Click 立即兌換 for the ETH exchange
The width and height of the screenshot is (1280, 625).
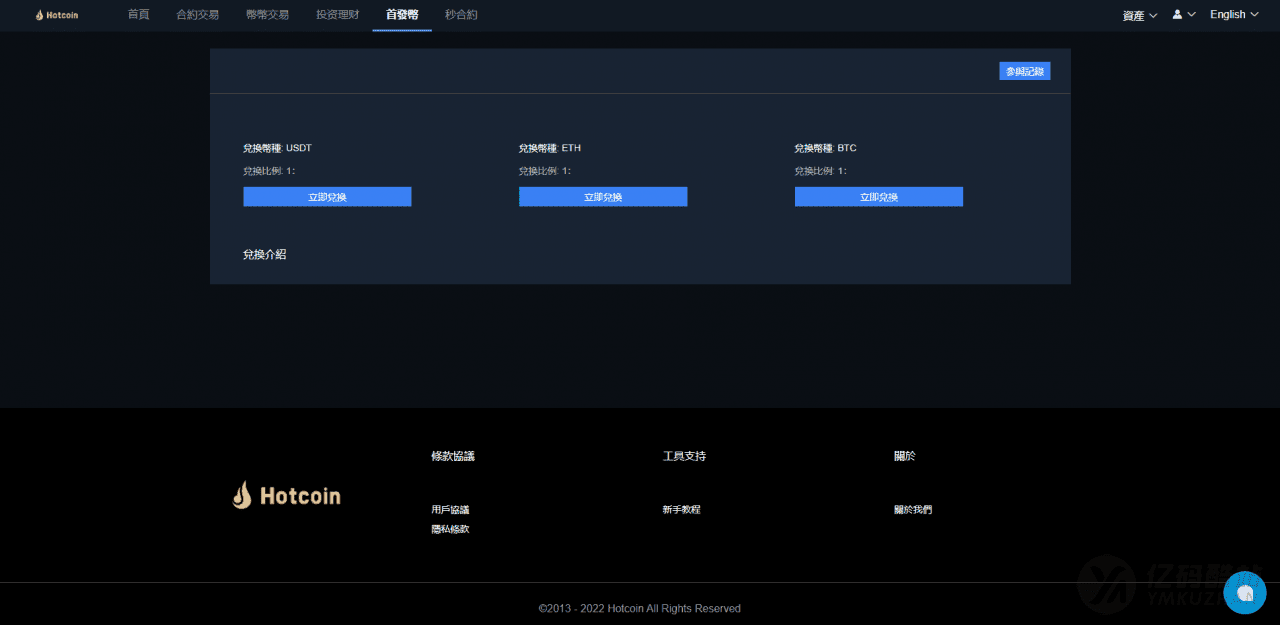[603, 196]
